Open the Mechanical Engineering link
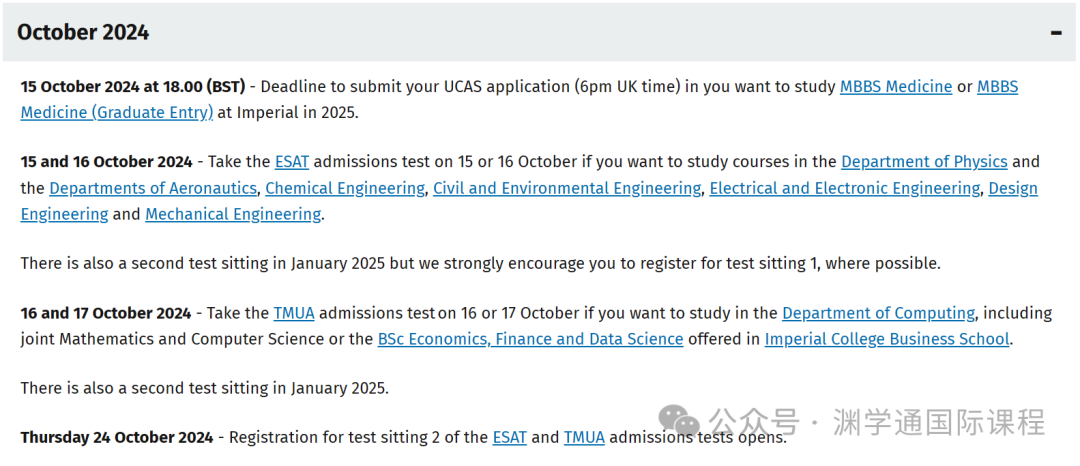Viewport: 1080px width, 466px height. [233, 214]
